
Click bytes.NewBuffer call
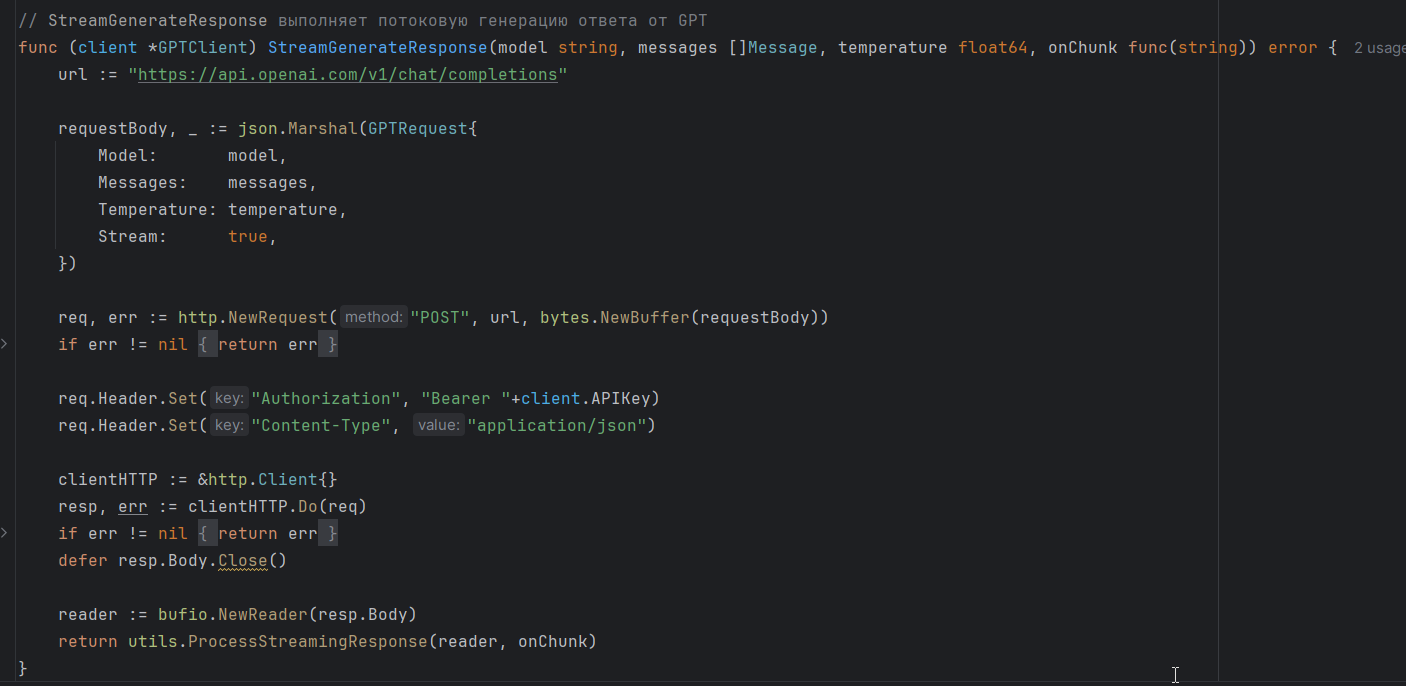(x=615, y=318)
